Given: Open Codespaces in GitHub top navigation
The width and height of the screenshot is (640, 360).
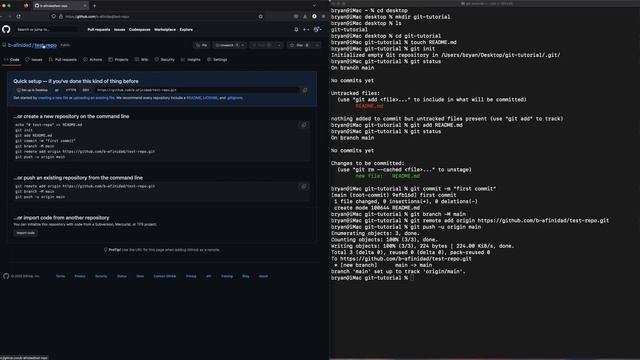Looking at the screenshot, I should click(x=140, y=29).
